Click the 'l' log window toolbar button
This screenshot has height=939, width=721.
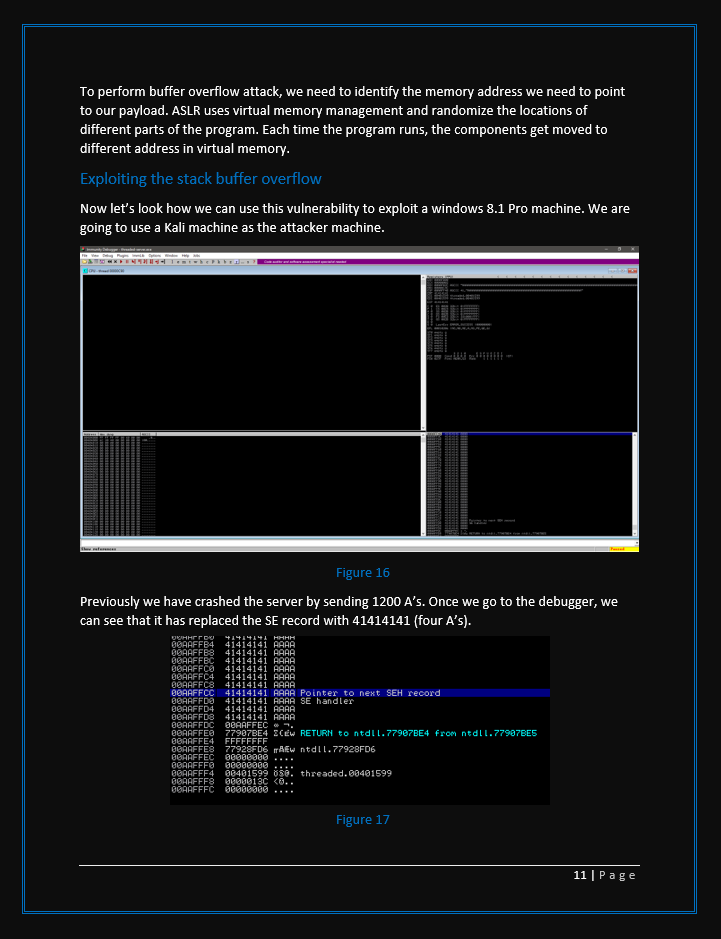click(172, 262)
